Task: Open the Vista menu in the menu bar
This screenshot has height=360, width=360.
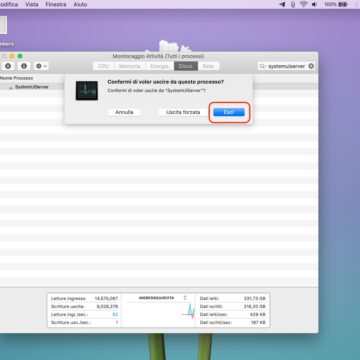Action: coord(32,4)
